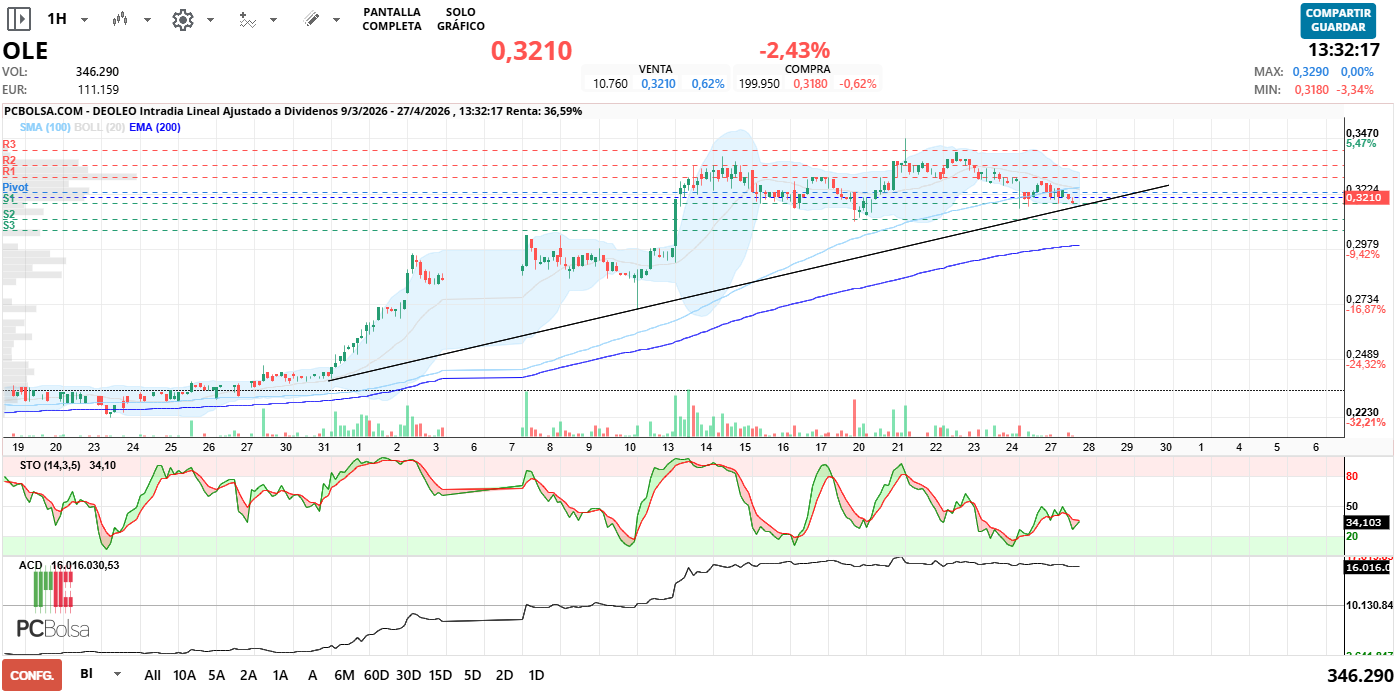Click the EMA (200) indicator label

pyautogui.click(x=155, y=127)
